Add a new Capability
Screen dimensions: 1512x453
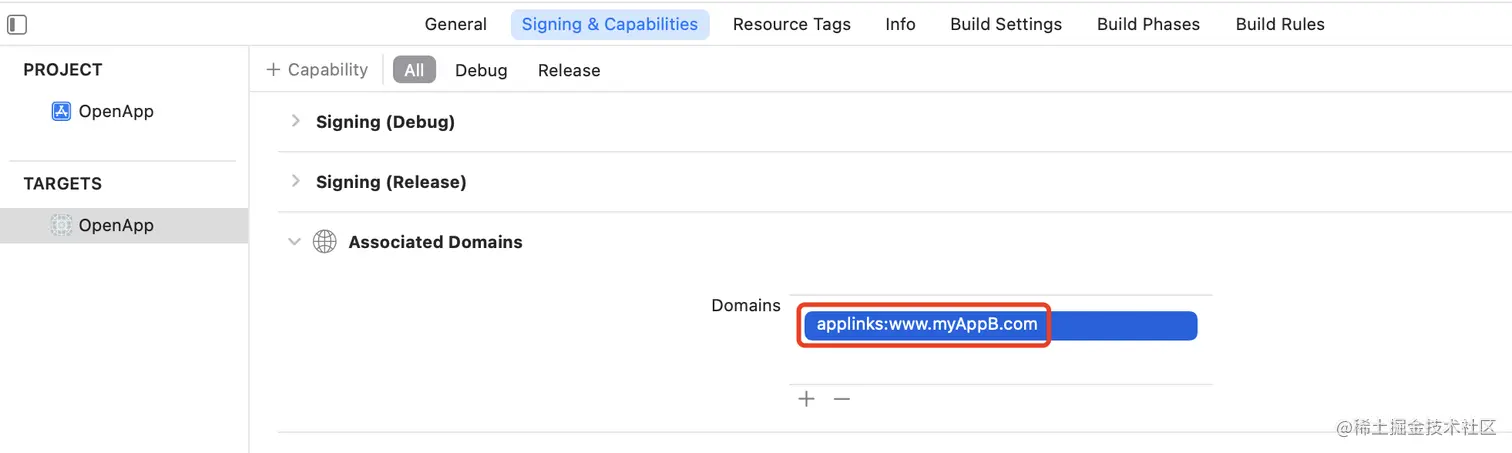(x=317, y=69)
